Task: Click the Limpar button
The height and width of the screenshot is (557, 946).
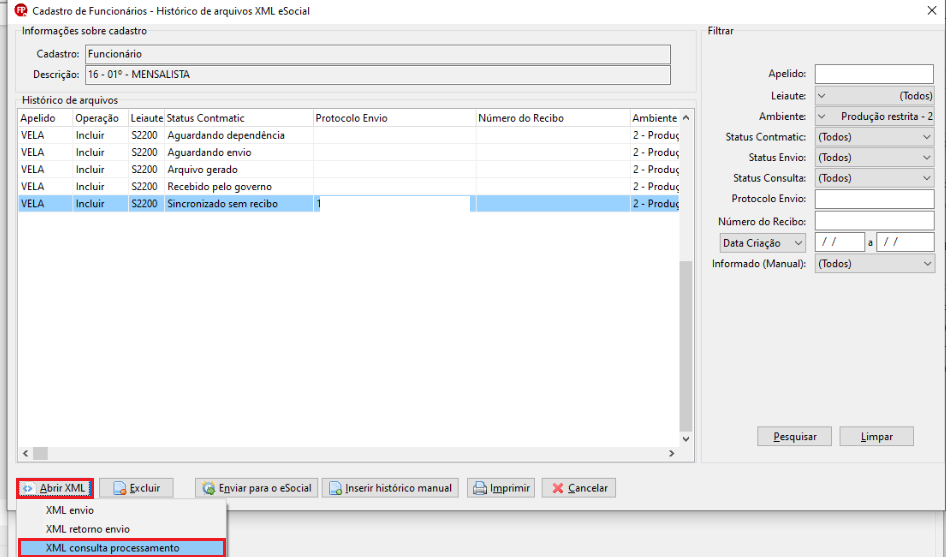Action: tap(877, 436)
